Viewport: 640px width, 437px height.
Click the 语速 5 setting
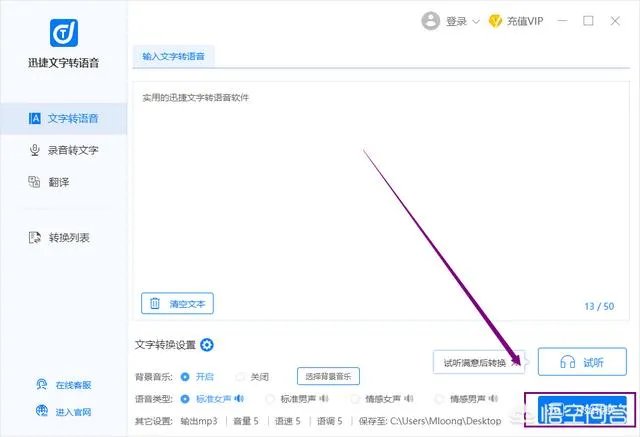point(288,421)
